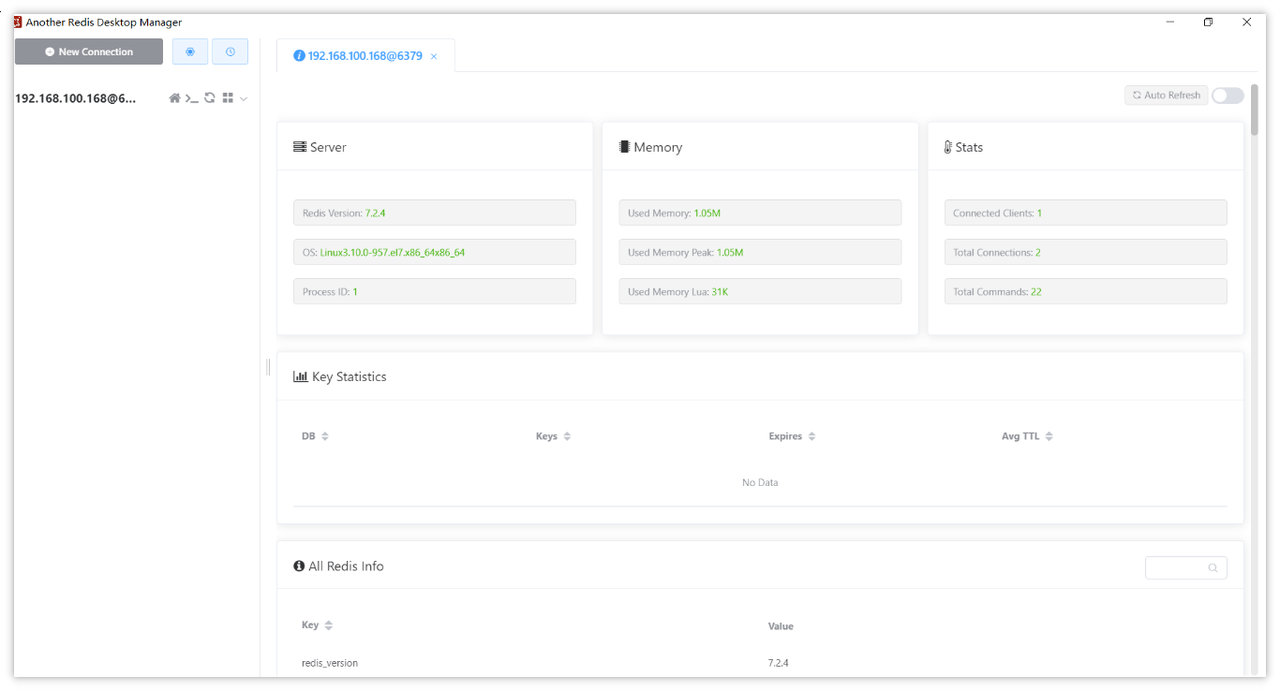This screenshot has height=691, width=1280.
Task: Click the Used Memory 1.05M field
Action: (x=760, y=213)
